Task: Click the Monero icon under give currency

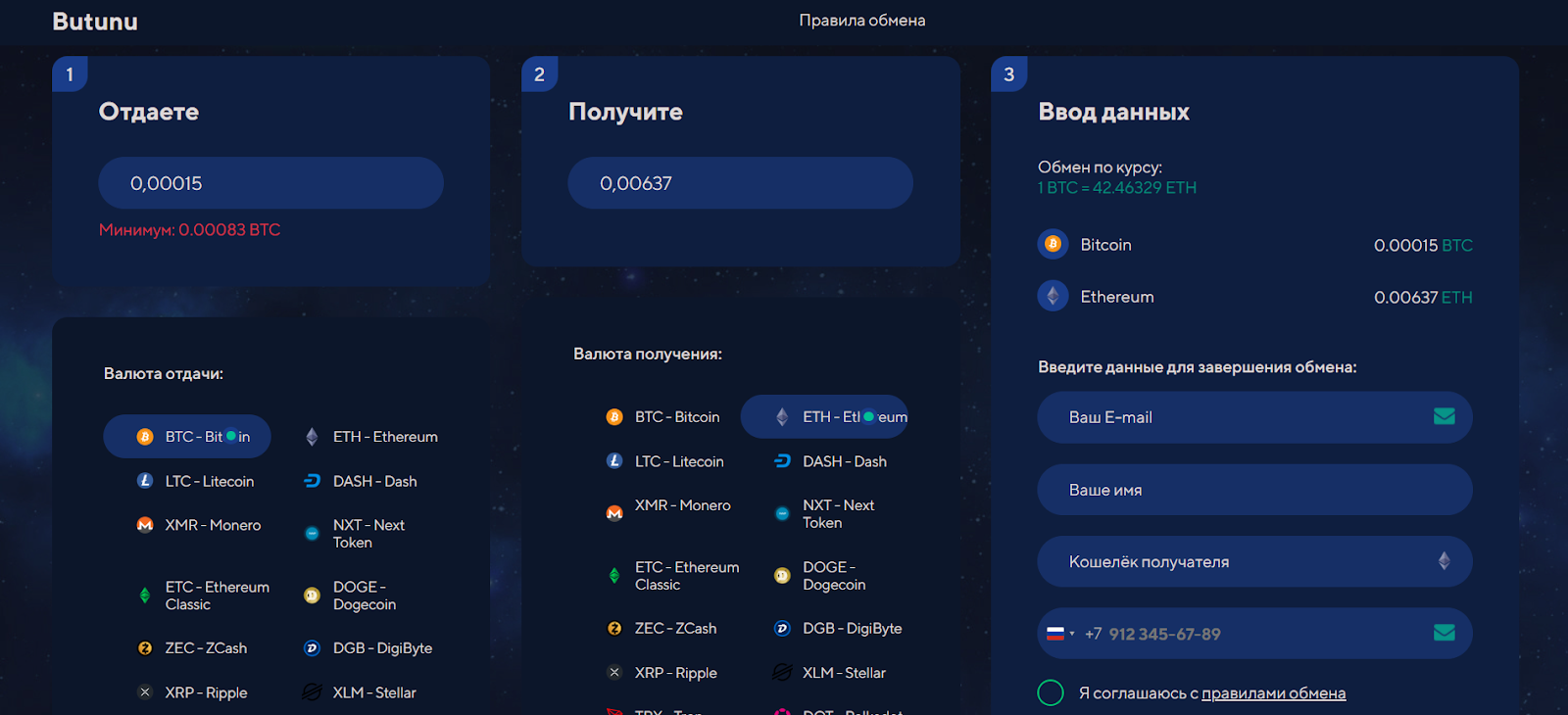Action: pyautogui.click(x=145, y=525)
